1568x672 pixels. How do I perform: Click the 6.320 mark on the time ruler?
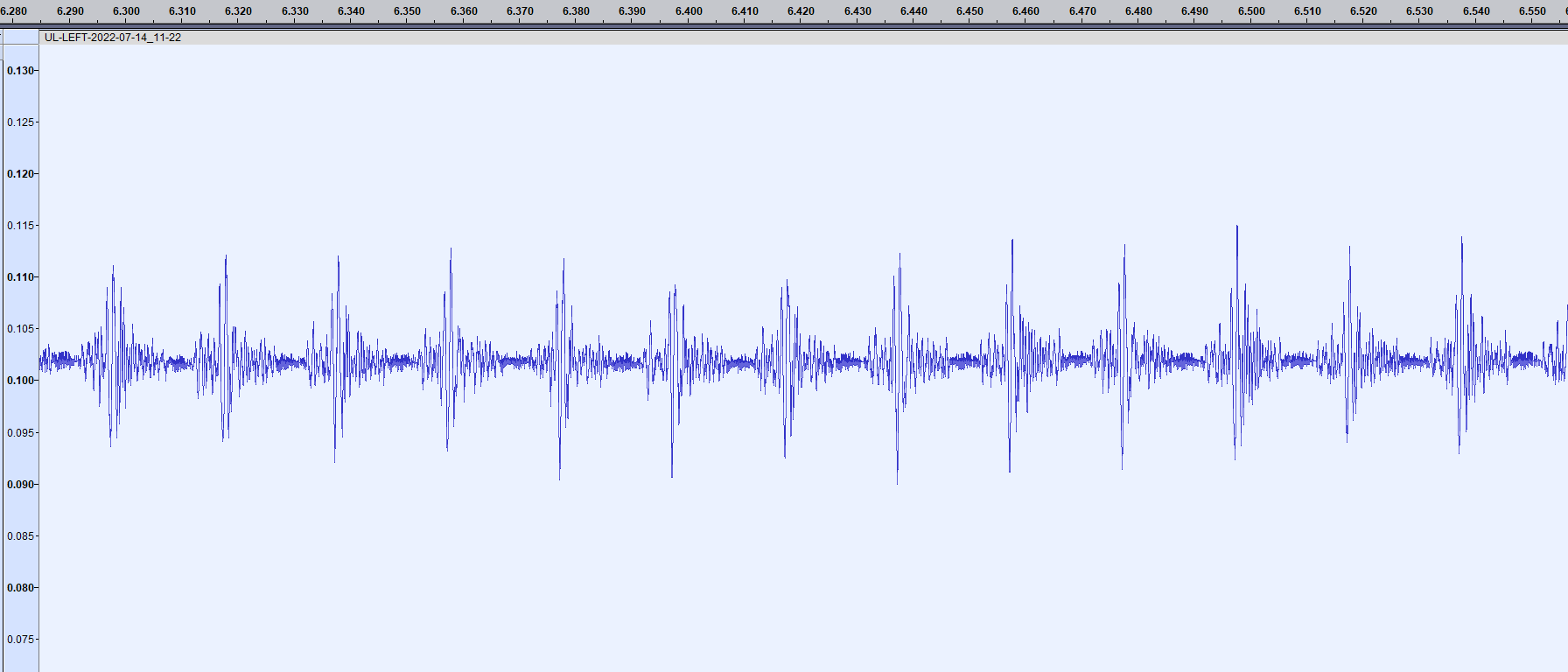click(x=238, y=11)
